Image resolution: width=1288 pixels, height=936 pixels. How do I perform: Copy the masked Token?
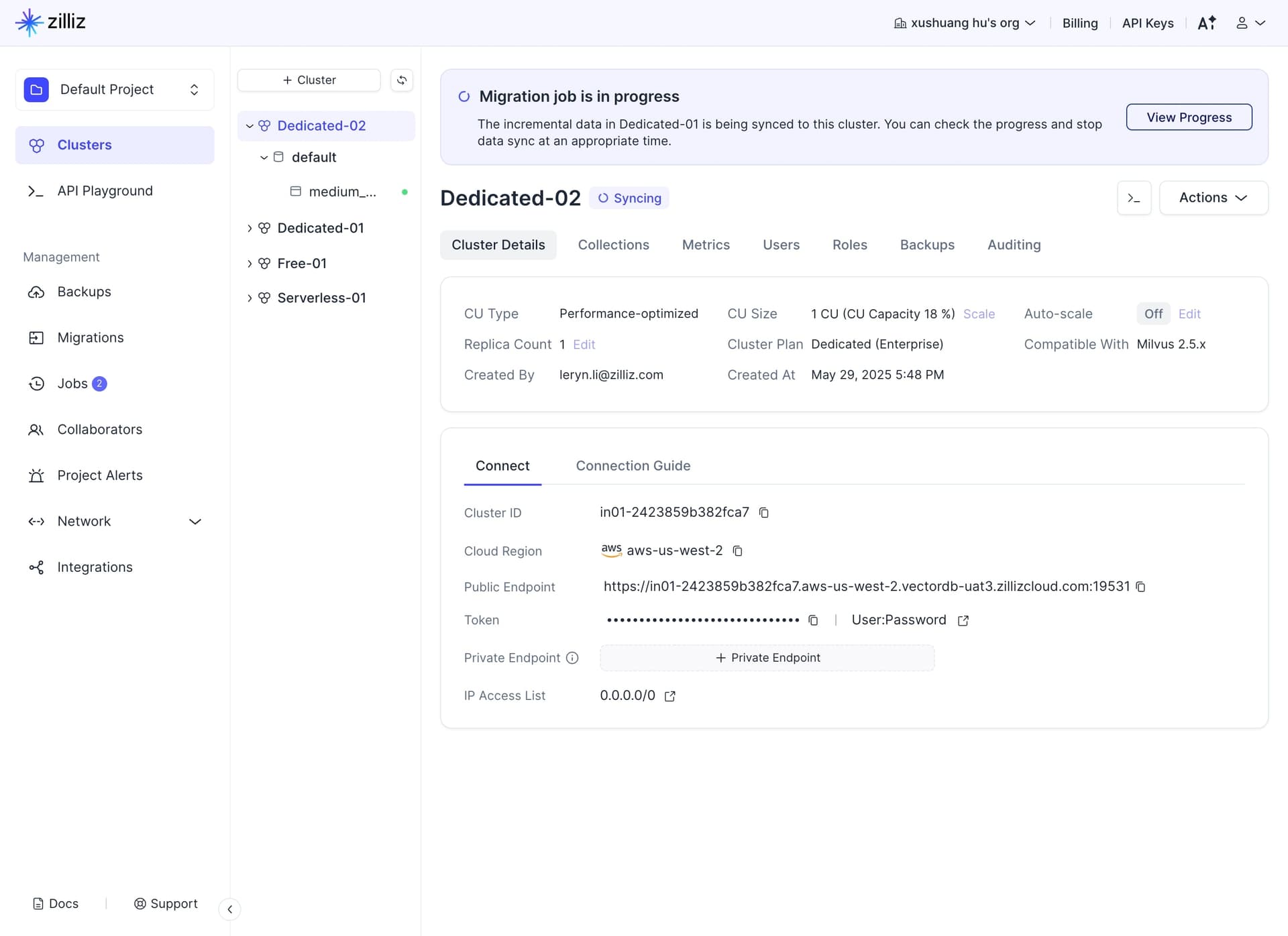tap(813, 620)
